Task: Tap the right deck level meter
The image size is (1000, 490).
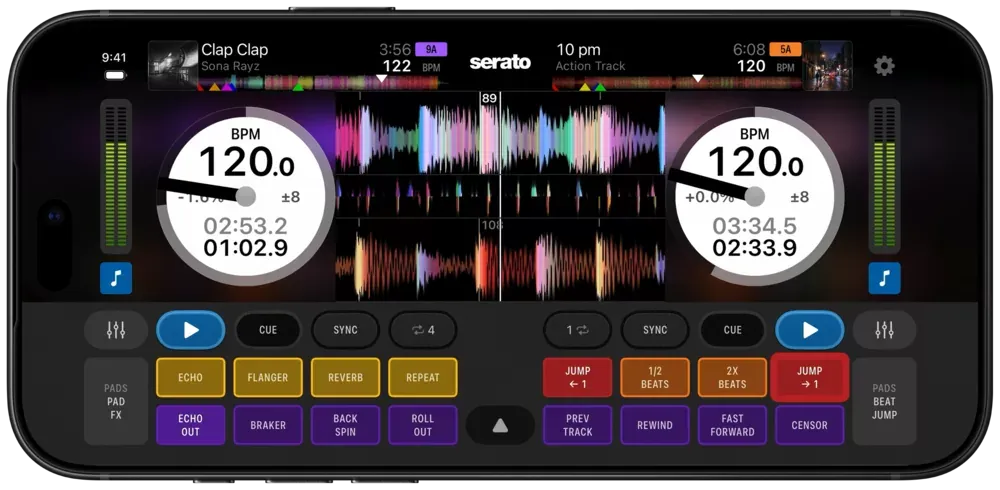Action: click(885, 176)
